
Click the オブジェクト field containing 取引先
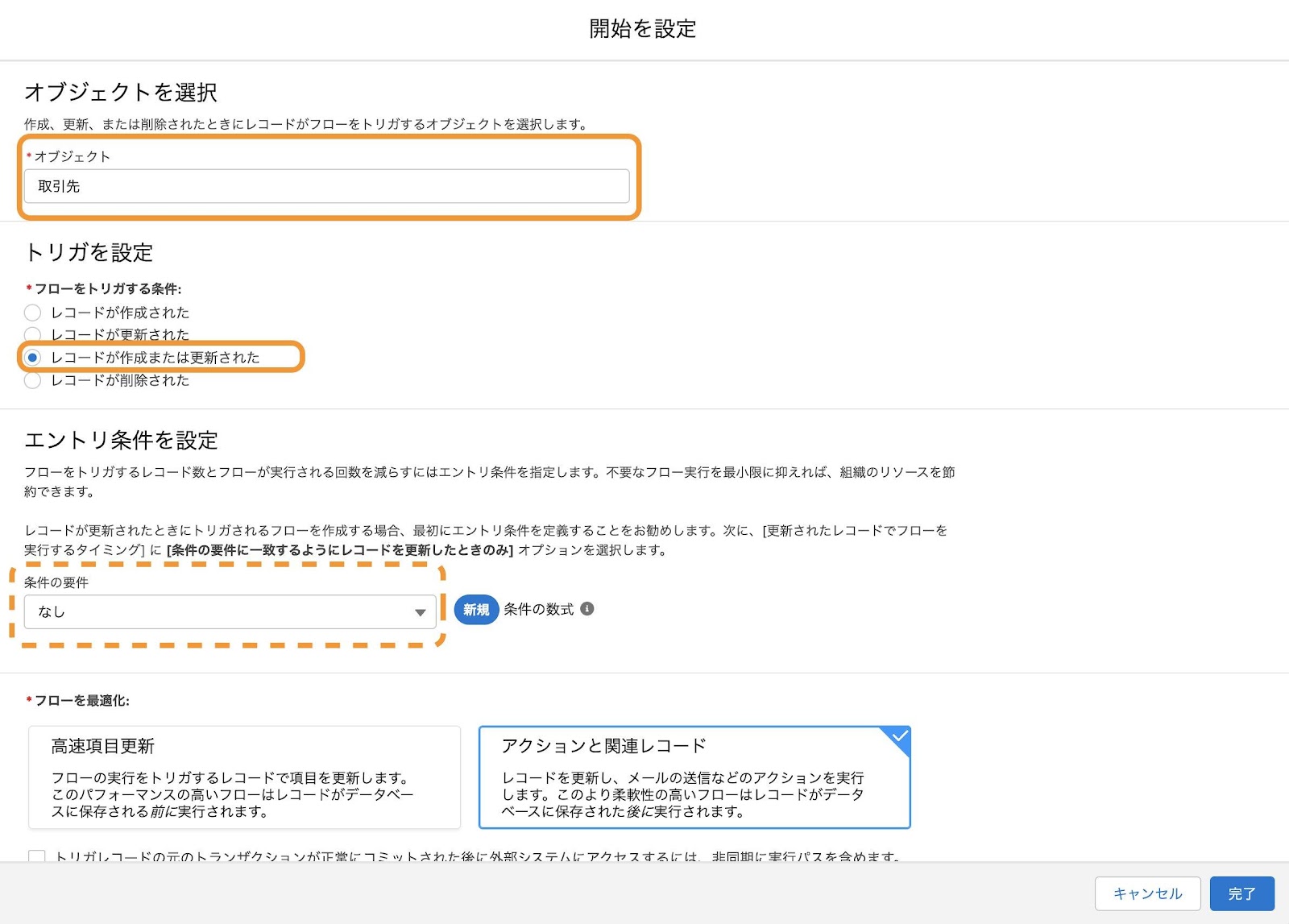[x=326, y=186]
